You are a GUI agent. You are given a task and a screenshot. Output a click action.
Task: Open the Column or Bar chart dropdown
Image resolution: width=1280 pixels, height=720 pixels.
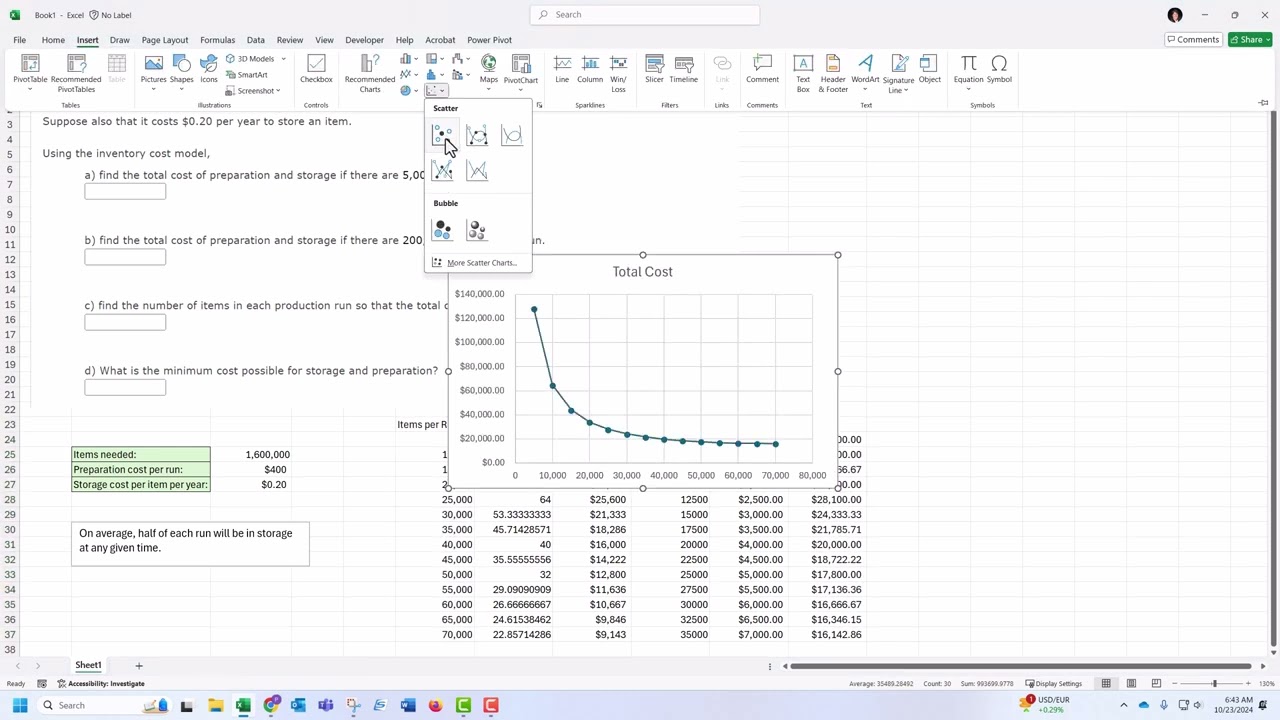click(x=408, y=59)
